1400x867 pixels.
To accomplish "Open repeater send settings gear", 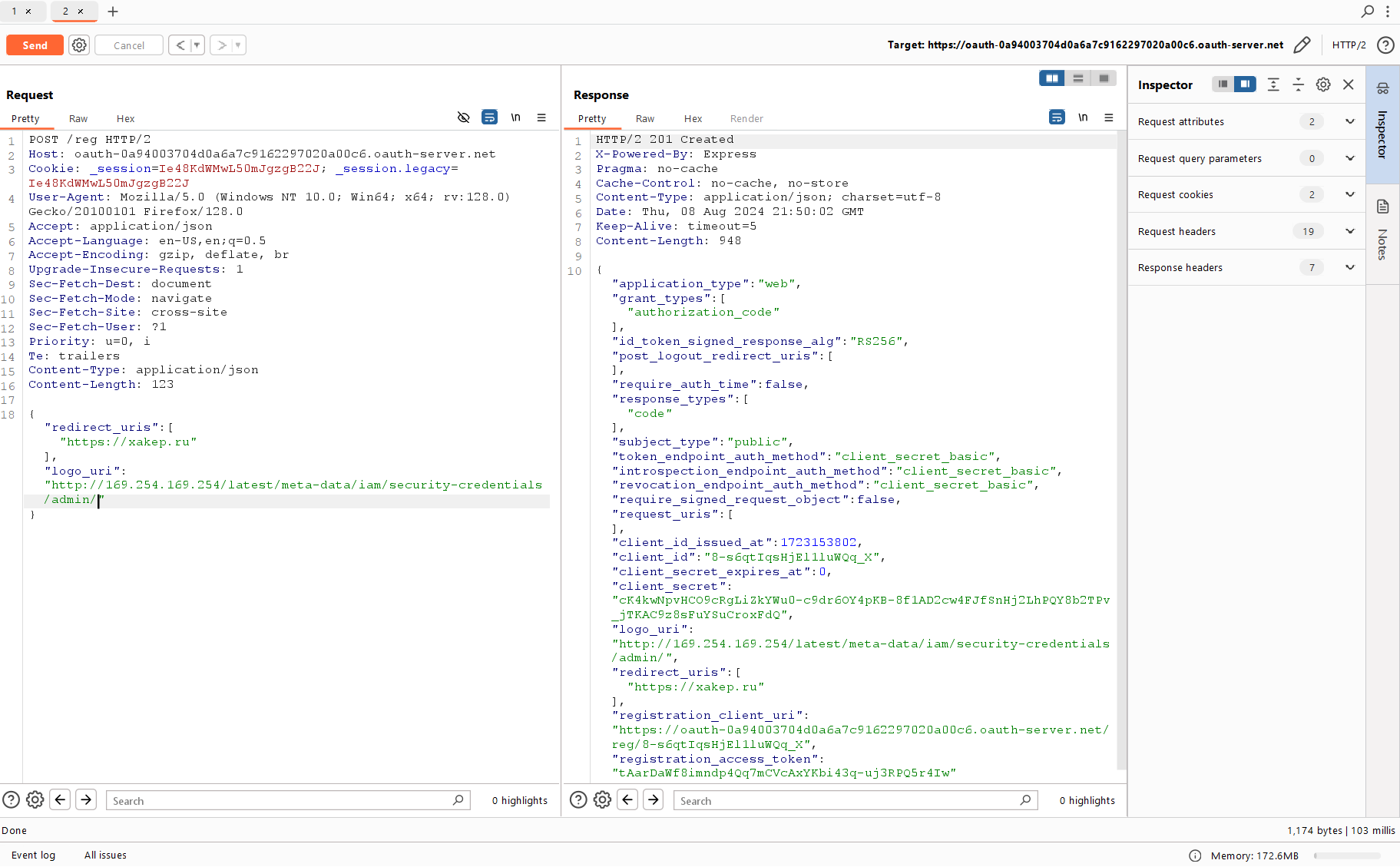I will 79,45.
